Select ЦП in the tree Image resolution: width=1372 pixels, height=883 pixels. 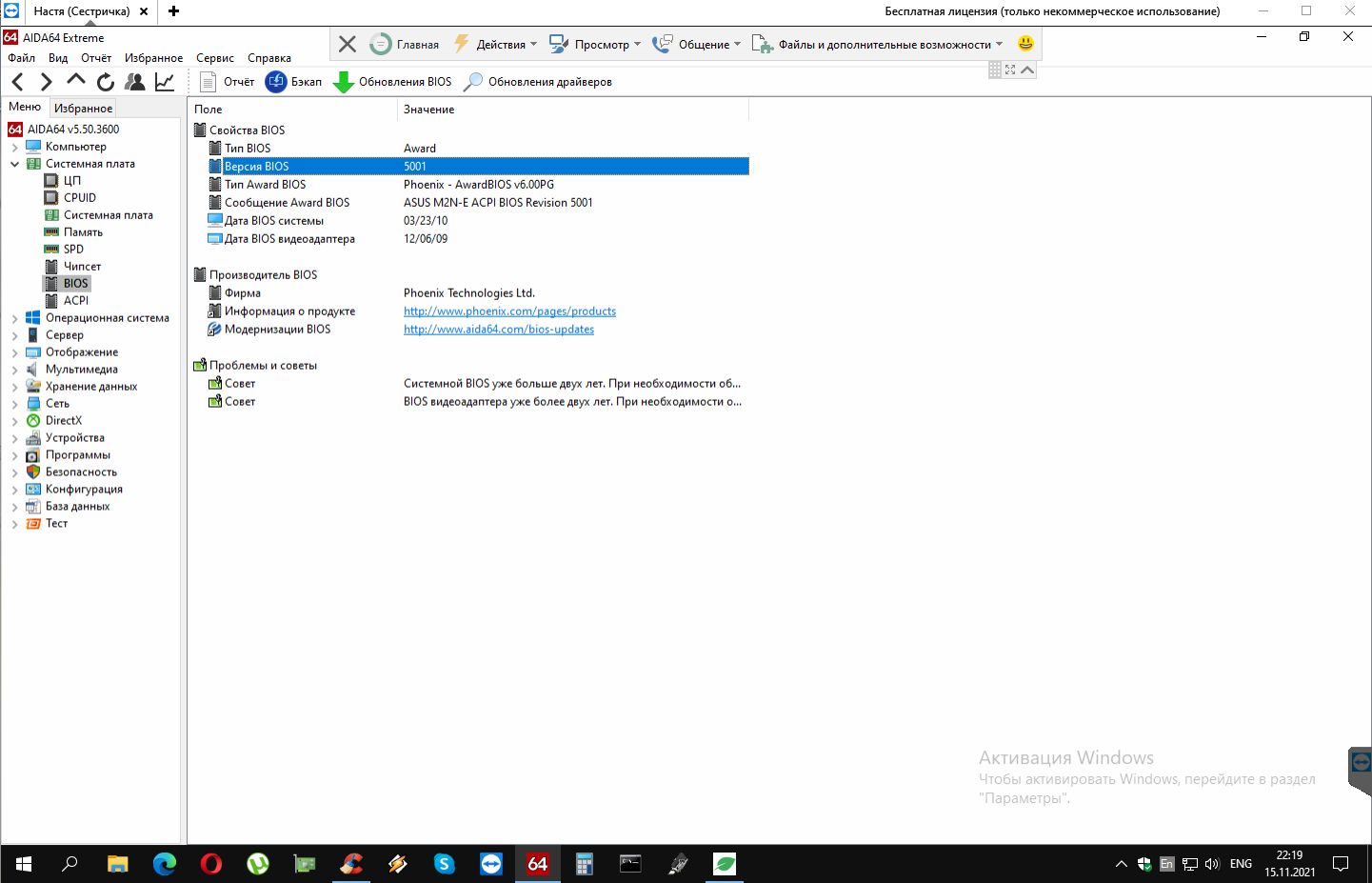72,181
